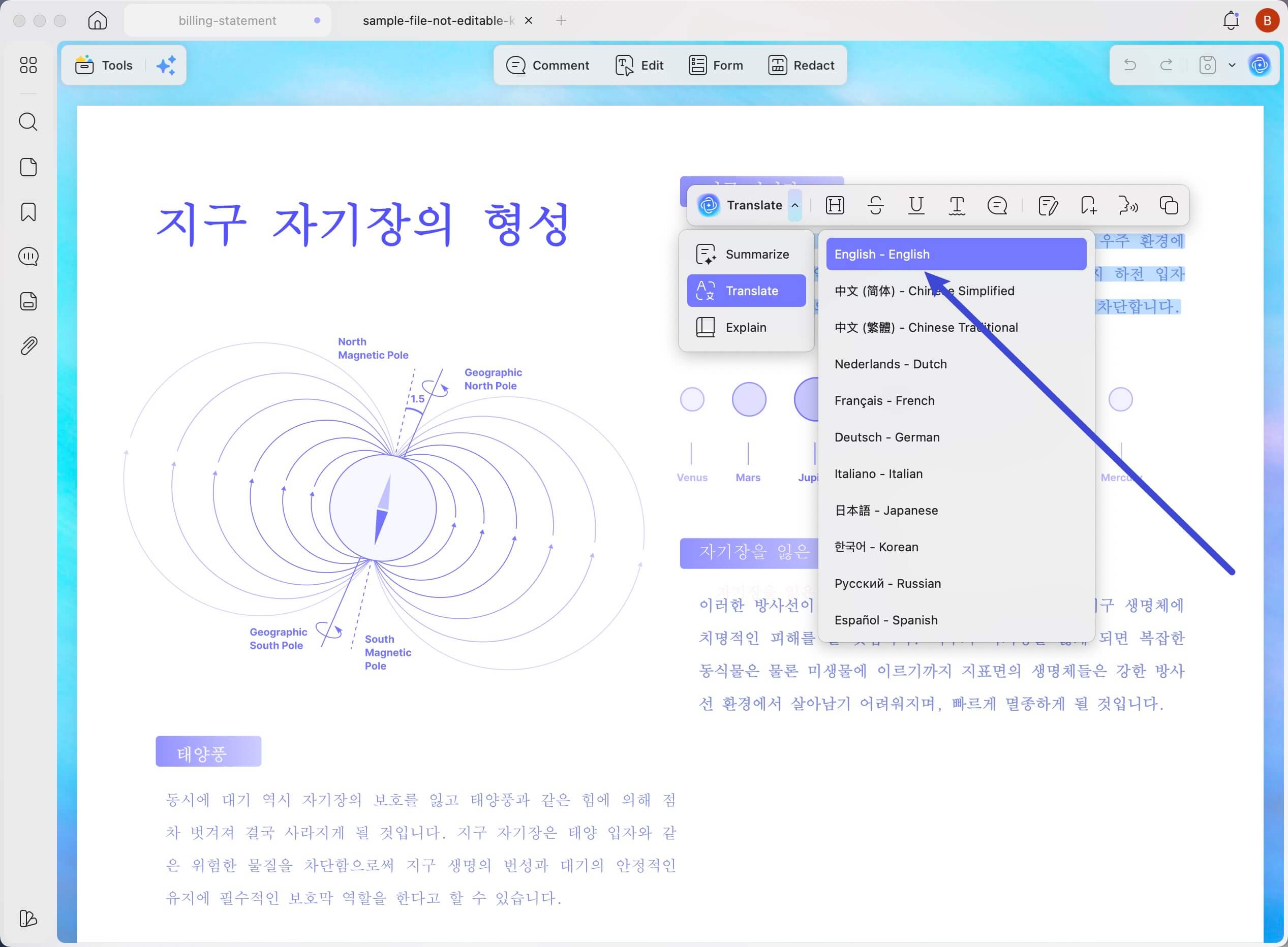Switch to the billing-statement tab
This screenshot has width=1288, height=947.
[227, 21]
